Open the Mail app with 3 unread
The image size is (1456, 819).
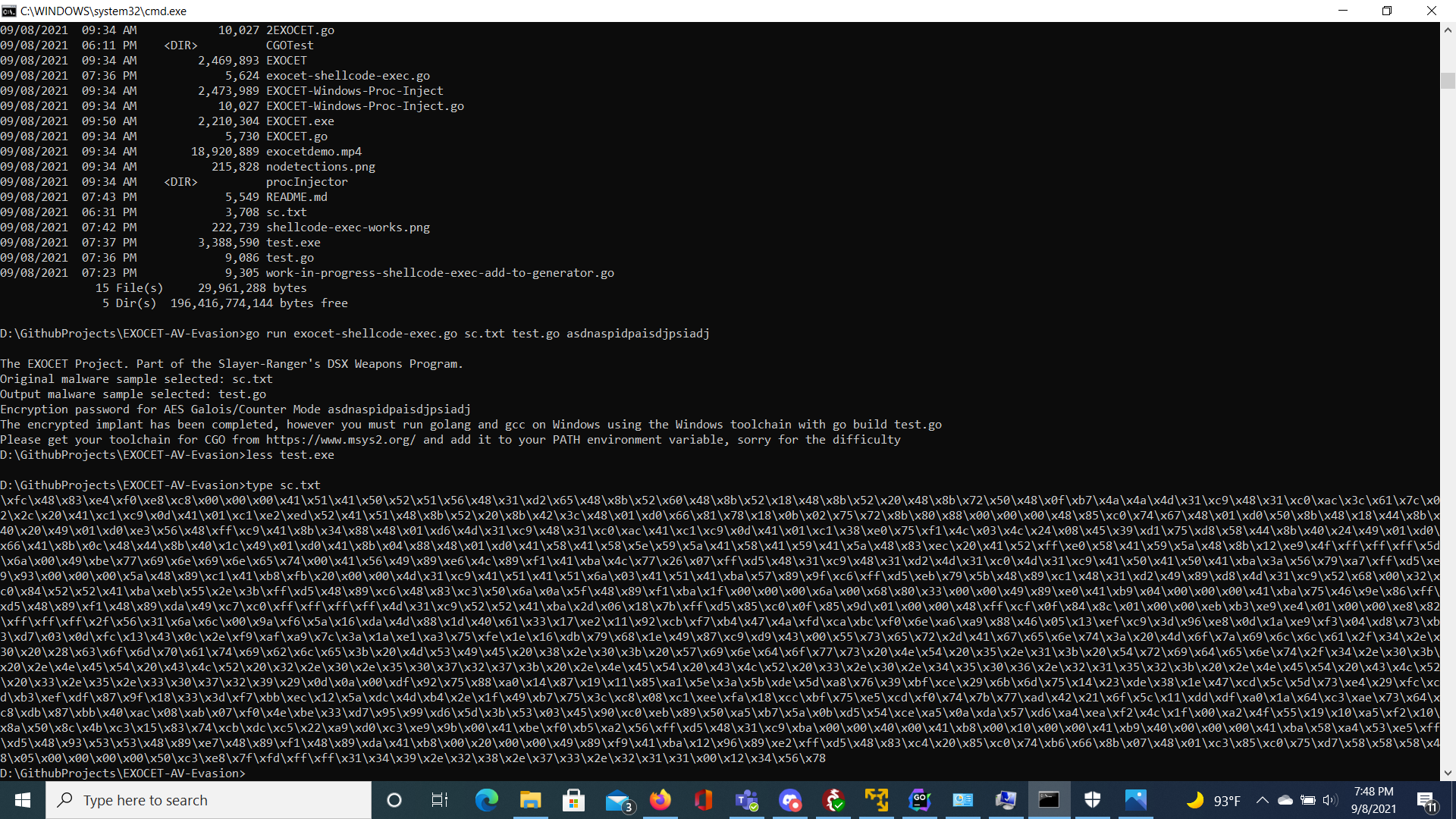(618, 800)
